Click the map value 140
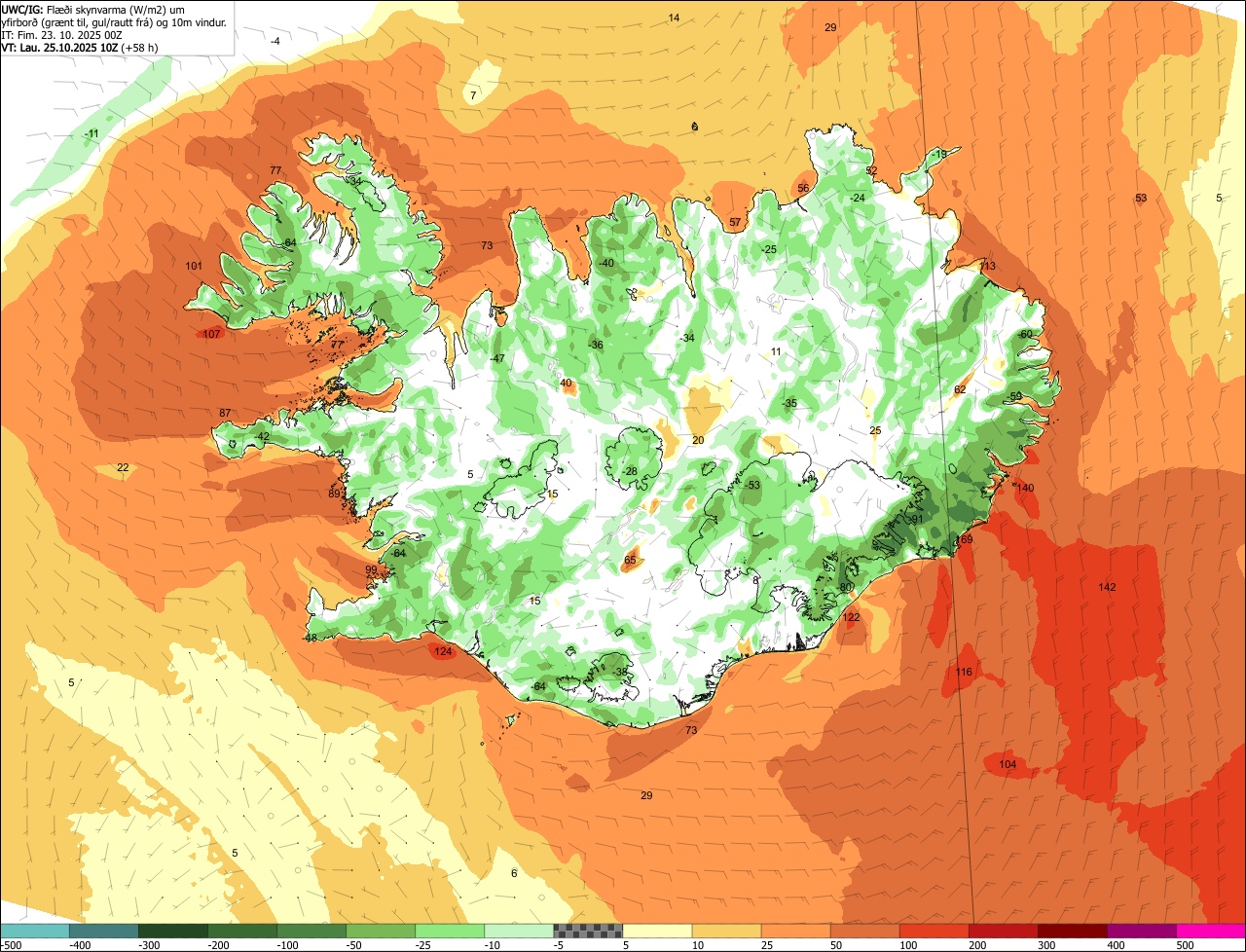Screen dimensions: 1246x952 (1025, 488)
